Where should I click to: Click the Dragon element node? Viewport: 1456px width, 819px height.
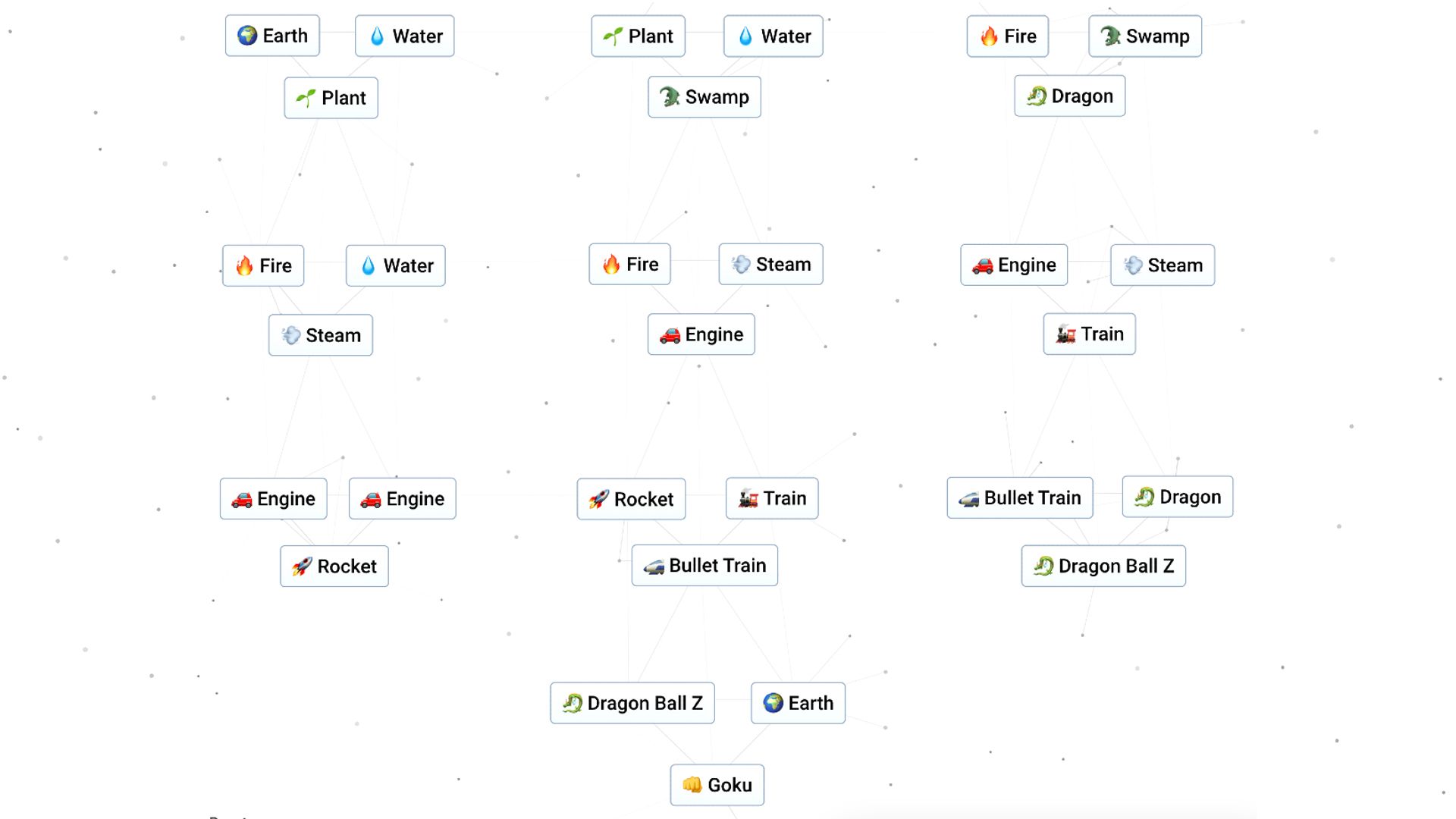click(1069, 95)
